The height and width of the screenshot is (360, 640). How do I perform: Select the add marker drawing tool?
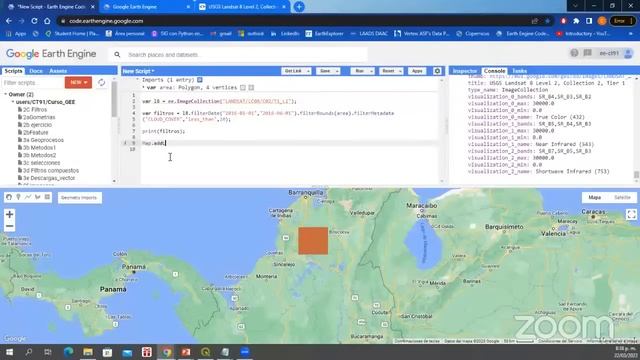18,197
